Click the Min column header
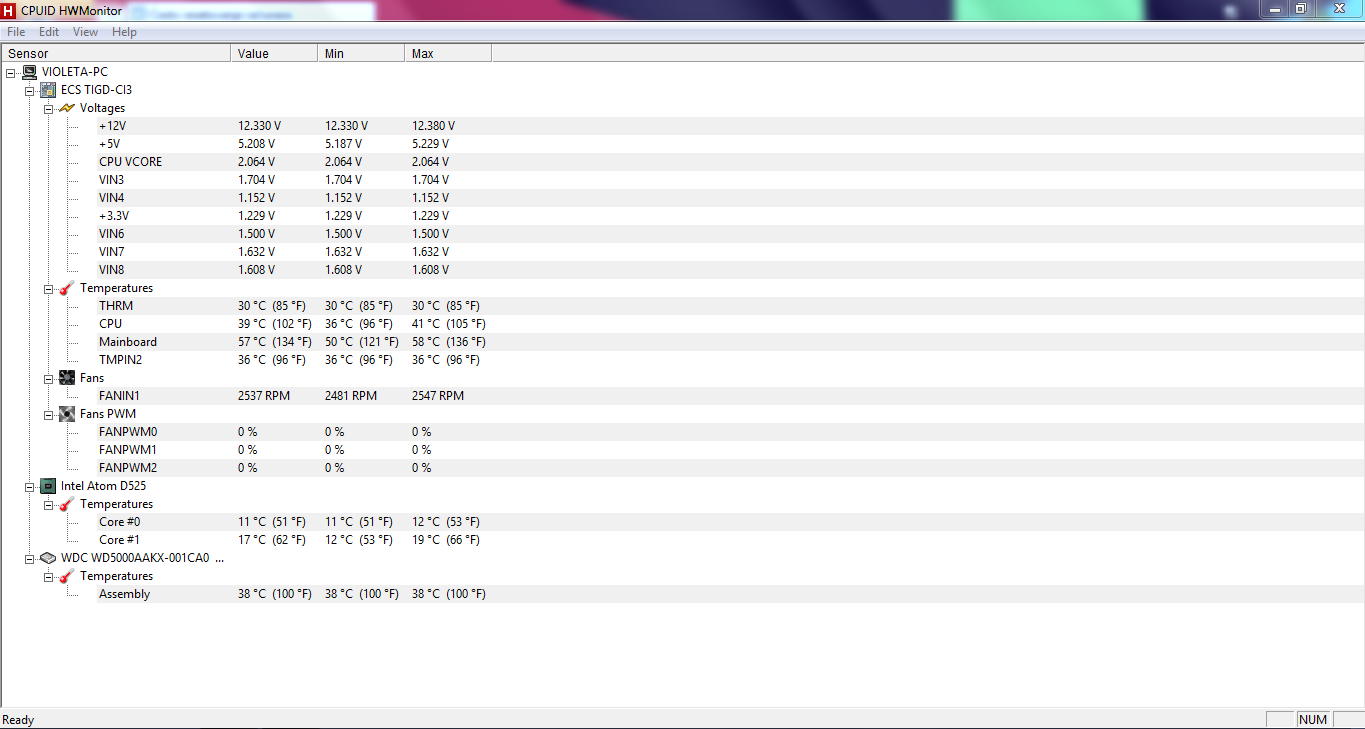1365x729 pixels. pyautogui.click(x=361, y=54)
